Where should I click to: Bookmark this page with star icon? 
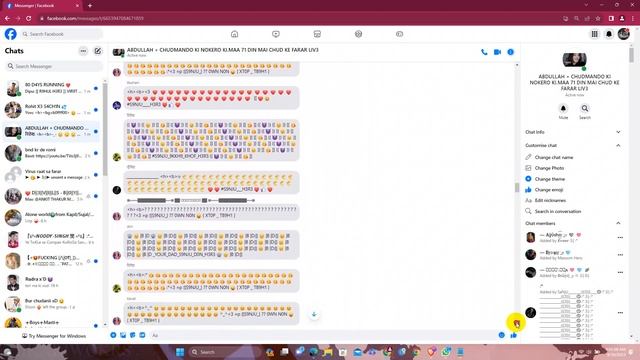pos(598,18)
